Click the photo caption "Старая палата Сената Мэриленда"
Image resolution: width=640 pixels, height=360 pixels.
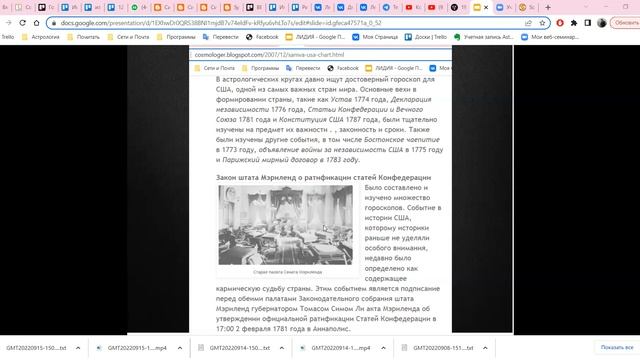pyautogui.click(x=287, y=272)
